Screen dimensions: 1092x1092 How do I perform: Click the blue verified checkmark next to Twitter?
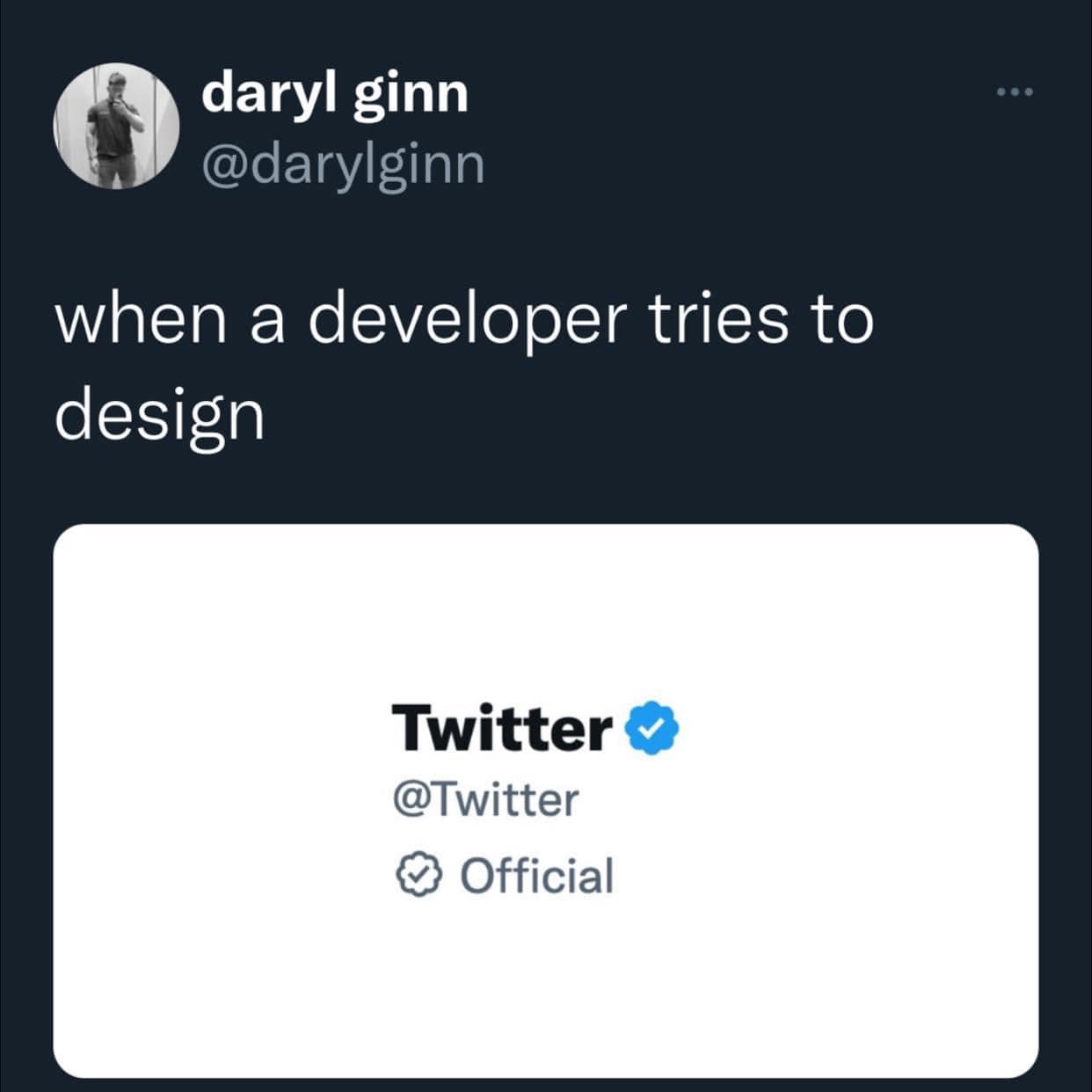pos(650,729)
